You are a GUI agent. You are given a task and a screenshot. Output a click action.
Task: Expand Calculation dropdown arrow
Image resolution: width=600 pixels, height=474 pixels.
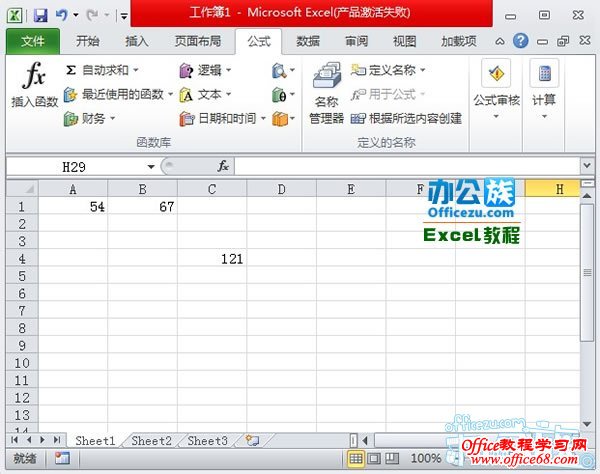pyautogui.click(x=544, y=116)
